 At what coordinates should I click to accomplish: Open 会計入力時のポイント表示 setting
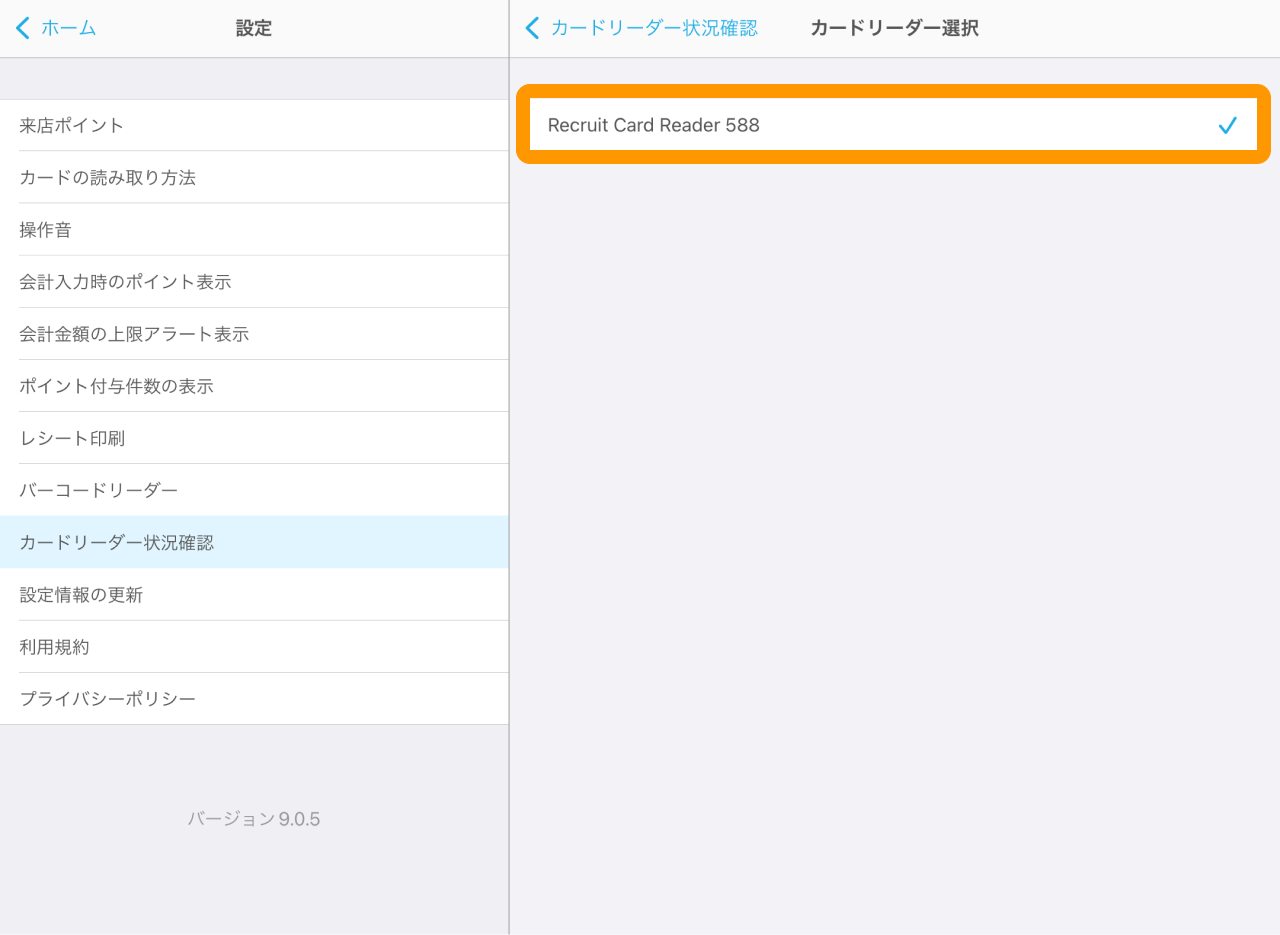coord(254,281)
